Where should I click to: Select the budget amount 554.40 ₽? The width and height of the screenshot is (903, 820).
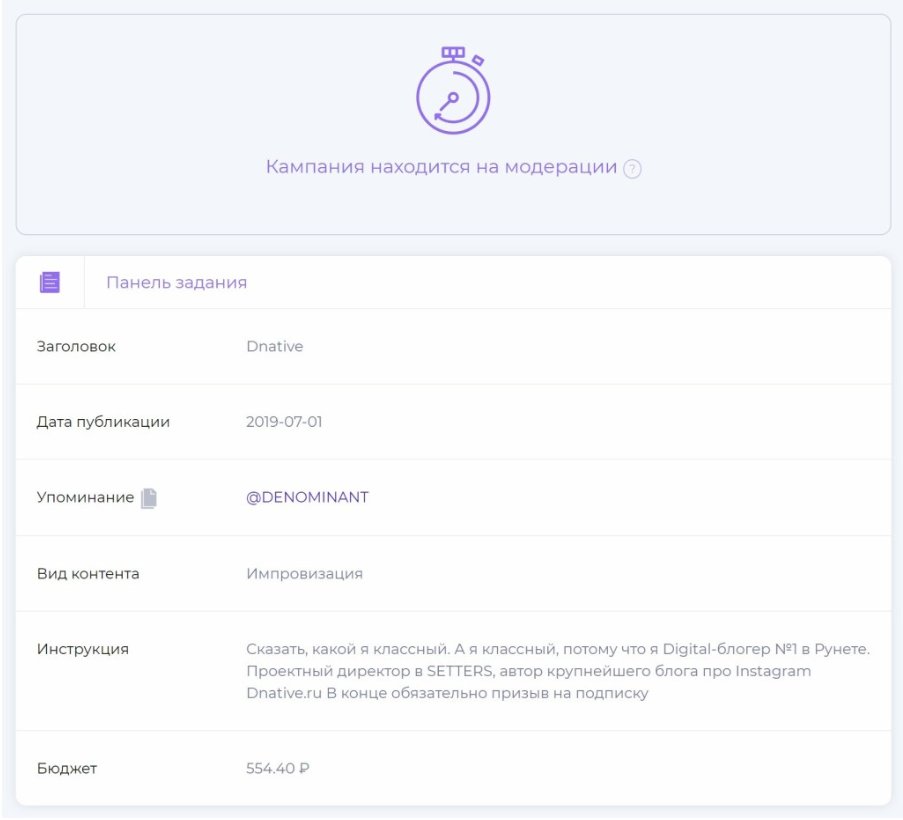278,768
